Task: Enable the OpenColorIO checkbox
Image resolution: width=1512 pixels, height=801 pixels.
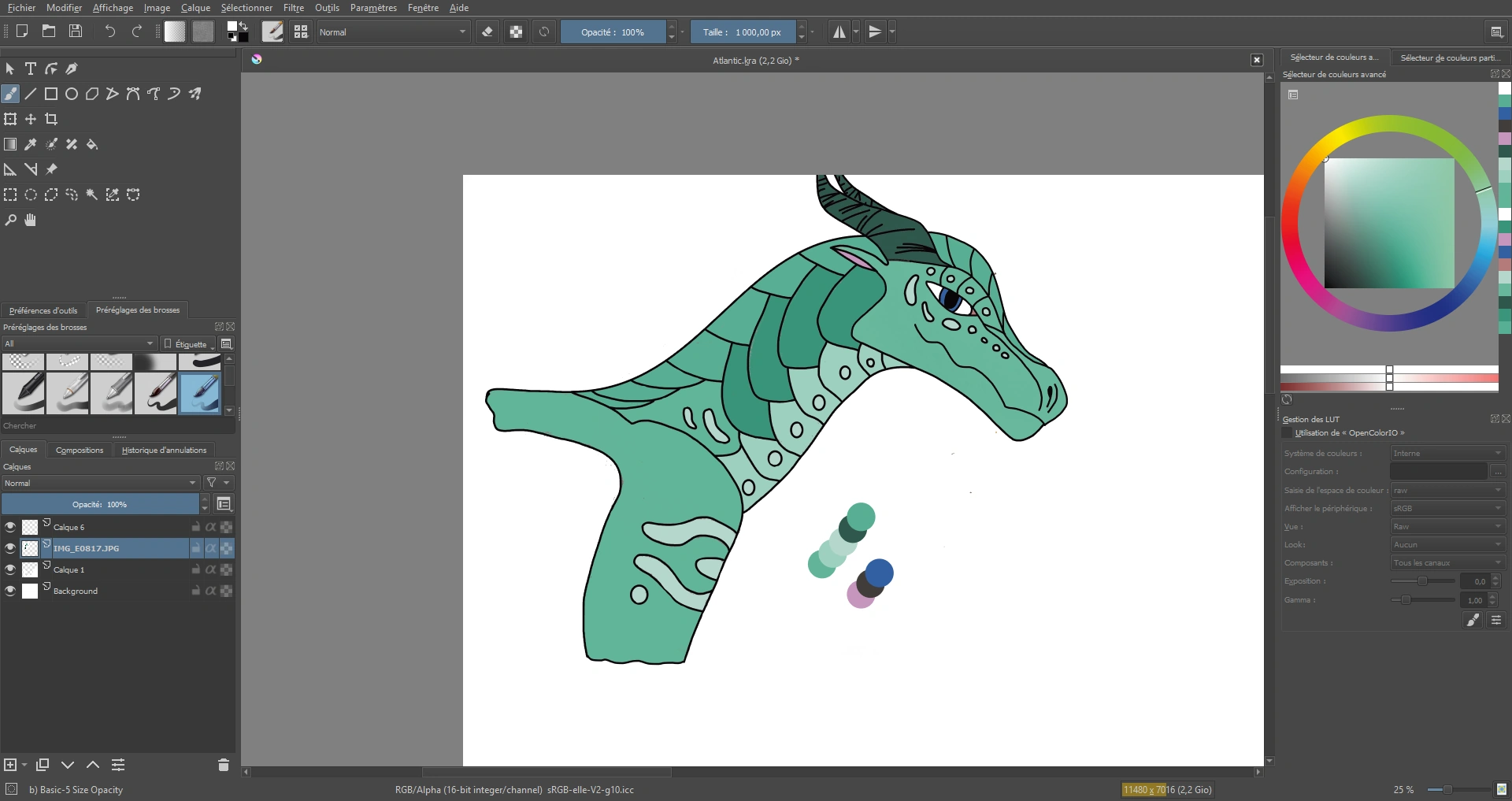Action: pyautogui.click(x=1288, y=433)
